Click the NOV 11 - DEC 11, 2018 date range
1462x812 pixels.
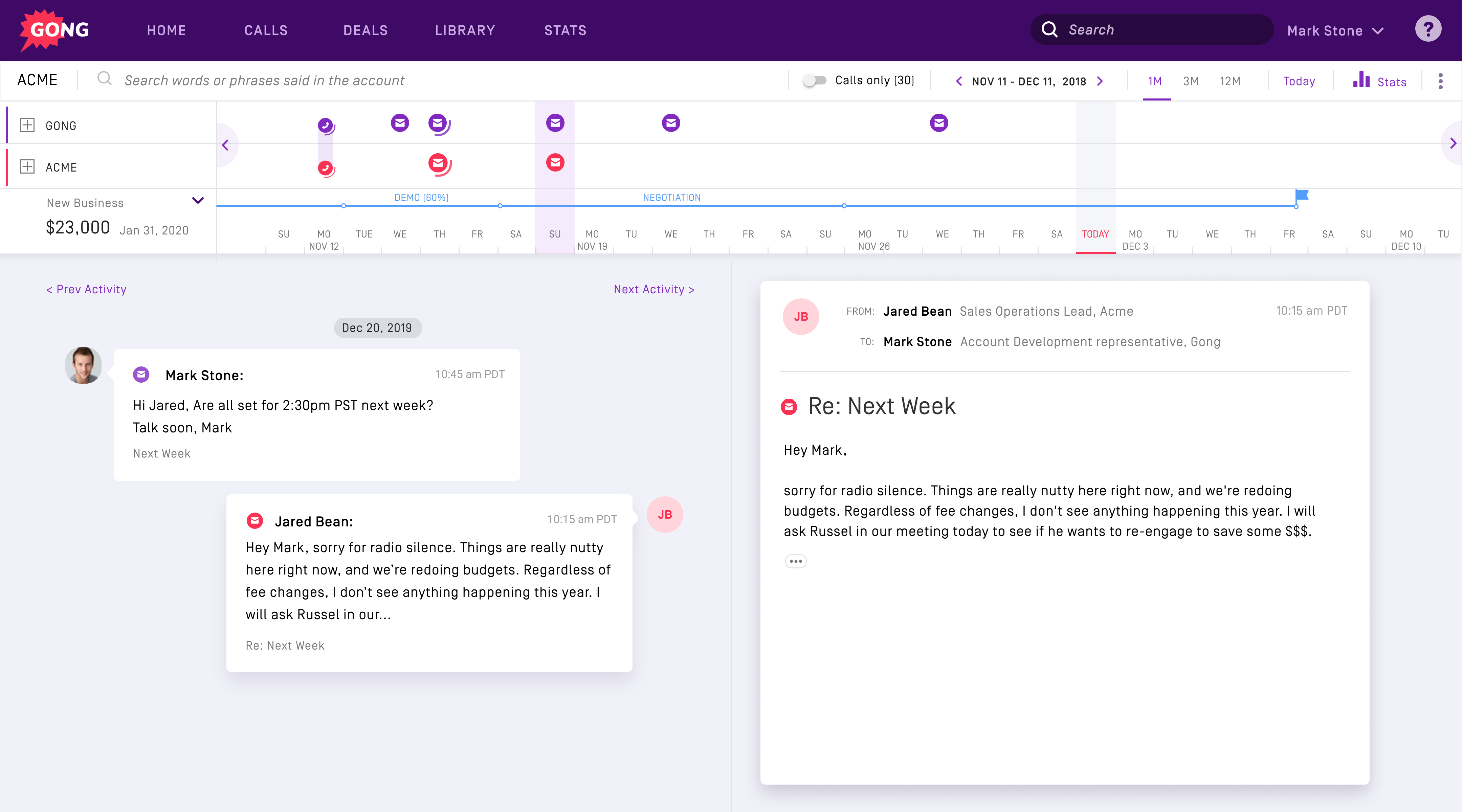point(1029,81)
